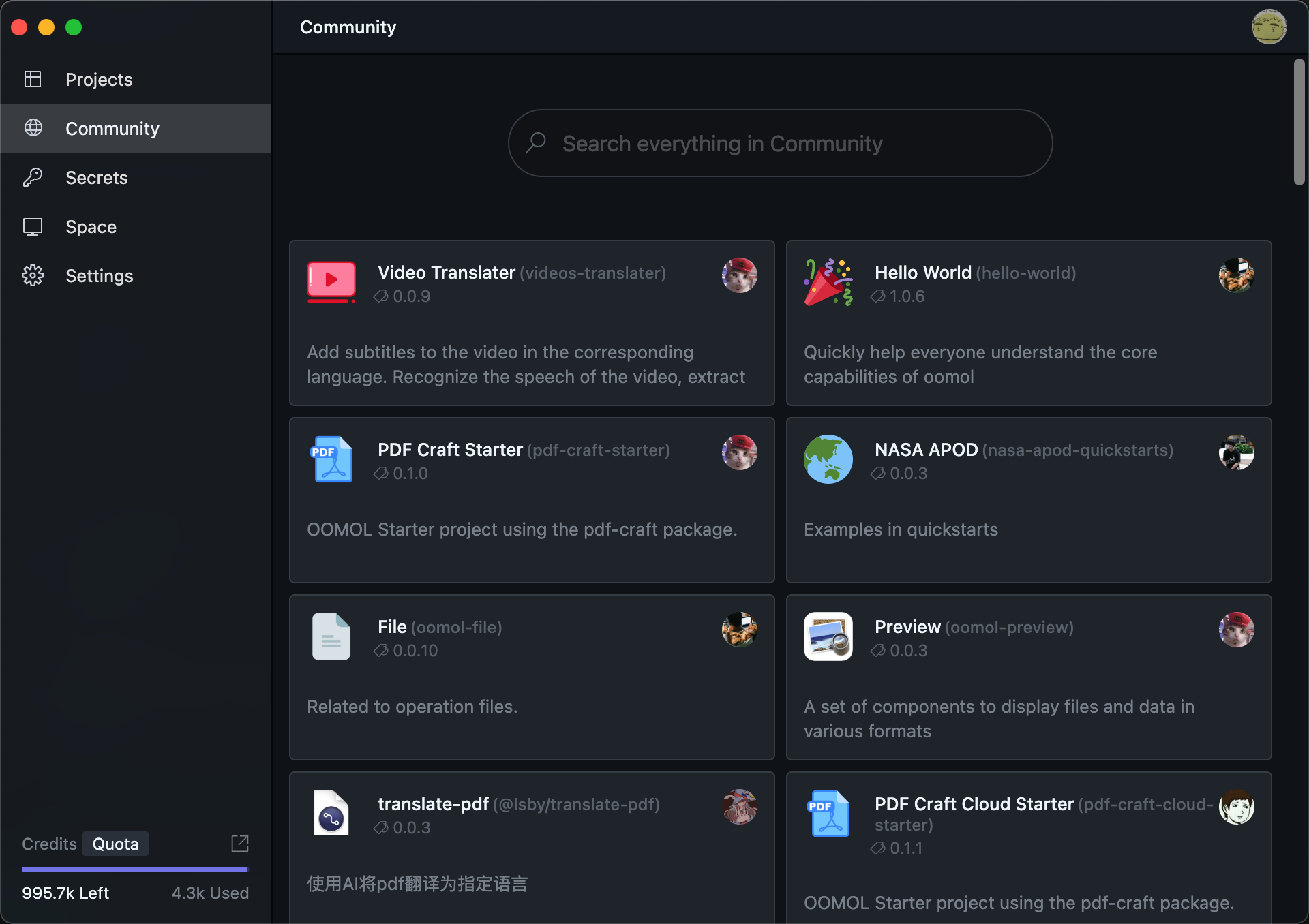This screenshot has height=924, width=1309.
Task: Click the user profile avatar at top right
Action: click(x=1269, y=27)
